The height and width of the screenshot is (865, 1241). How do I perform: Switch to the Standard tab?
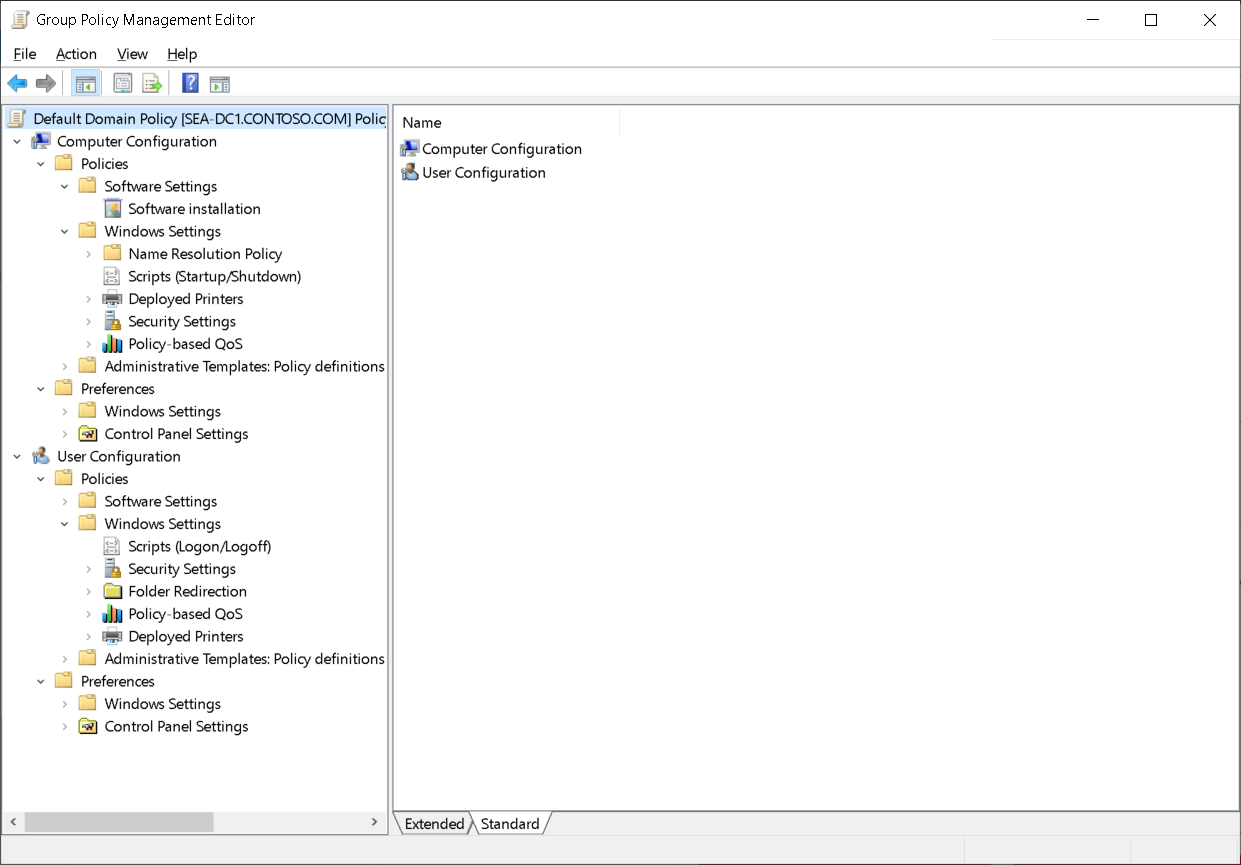pos(510,823)
